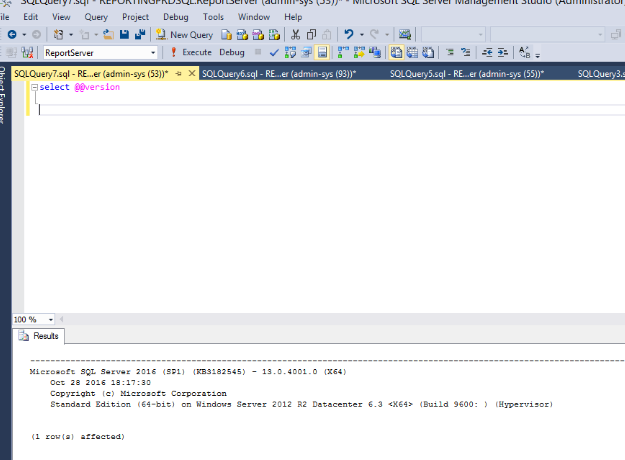Viewport: 625px width, 460px height.
Task: Click the Increase Indent icon
Action: tap(503, 53)
